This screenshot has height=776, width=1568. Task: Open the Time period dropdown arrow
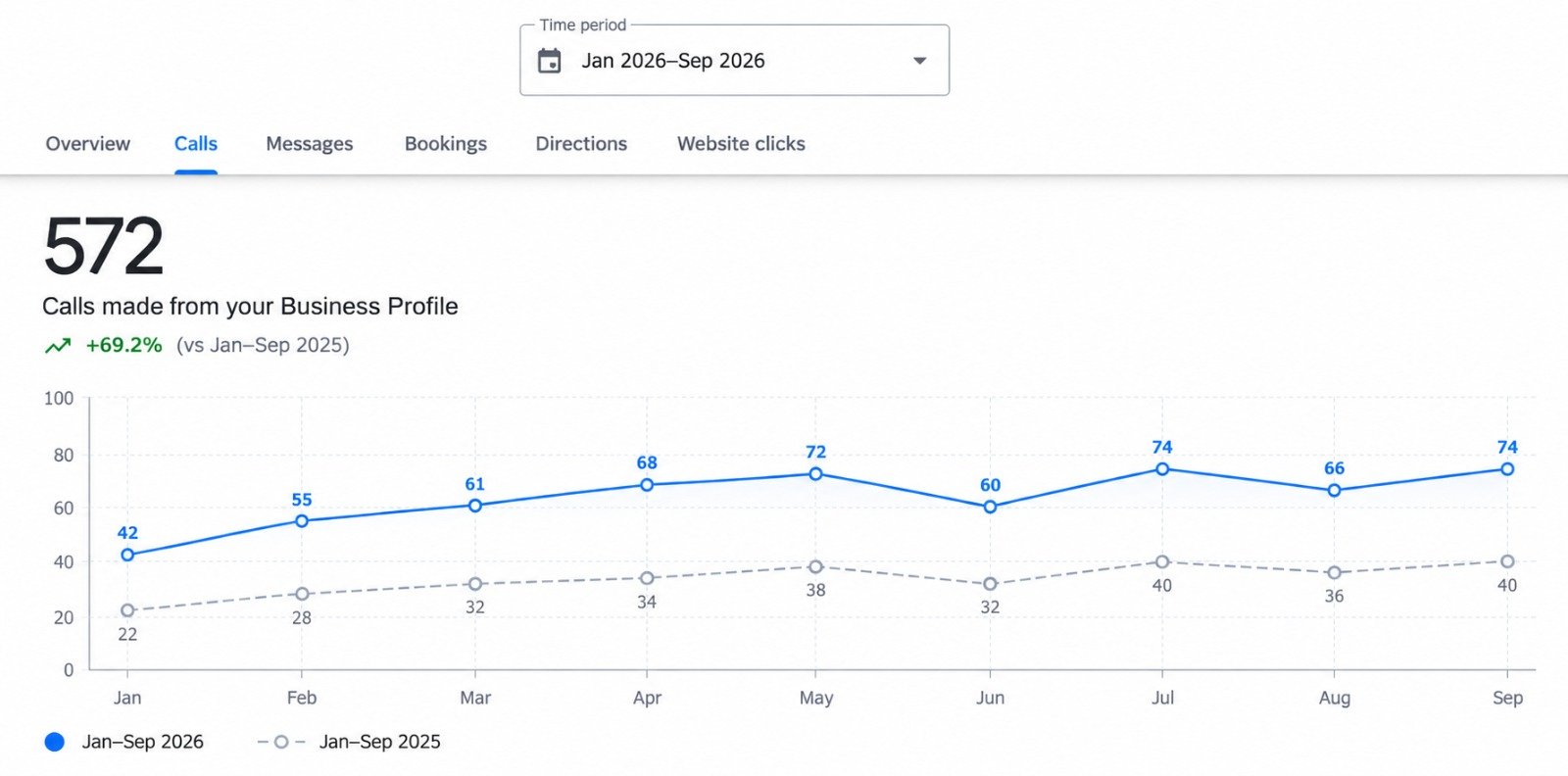coord(919,61)
